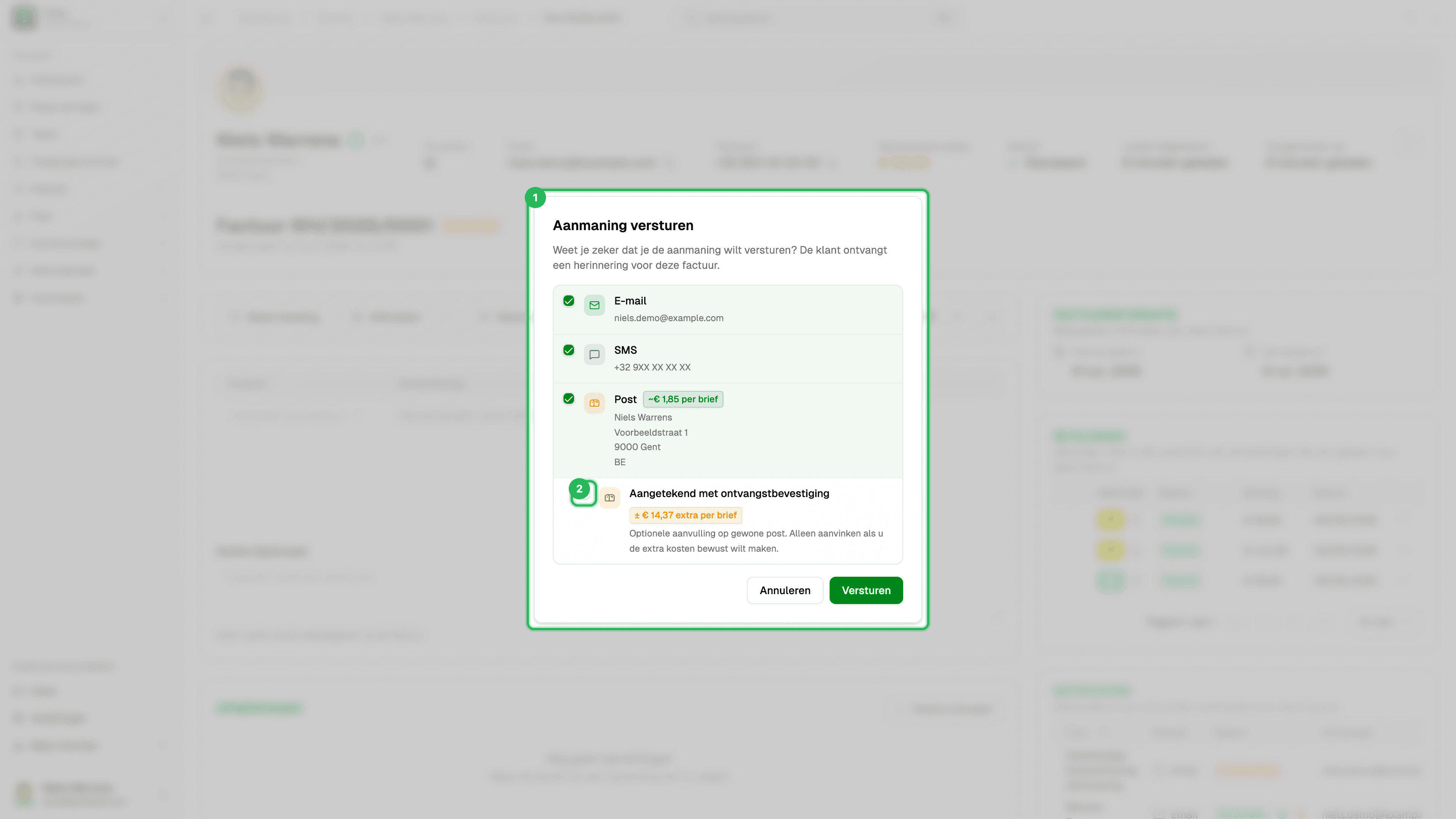Screen dimensions: 1456x819
Task: Uncheck the SMS checkbox
Action: coord(569,350)
